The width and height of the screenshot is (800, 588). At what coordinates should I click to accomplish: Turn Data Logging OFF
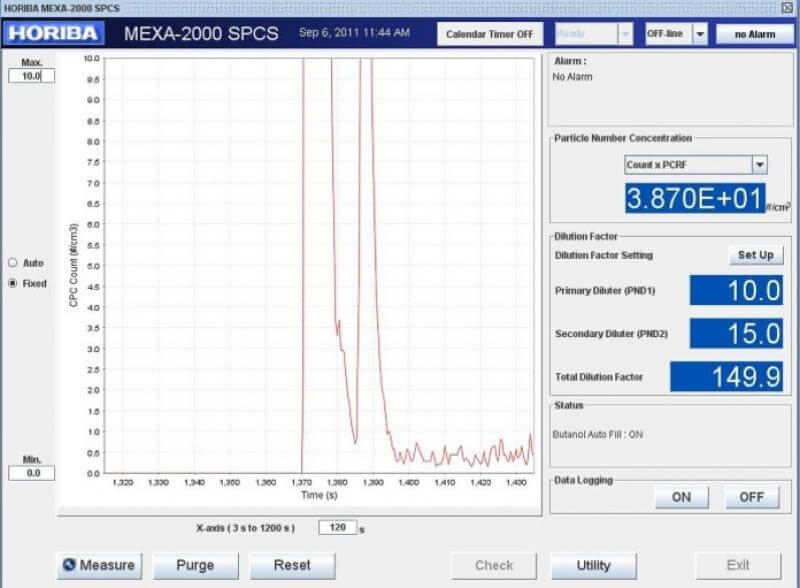(752, 497)
